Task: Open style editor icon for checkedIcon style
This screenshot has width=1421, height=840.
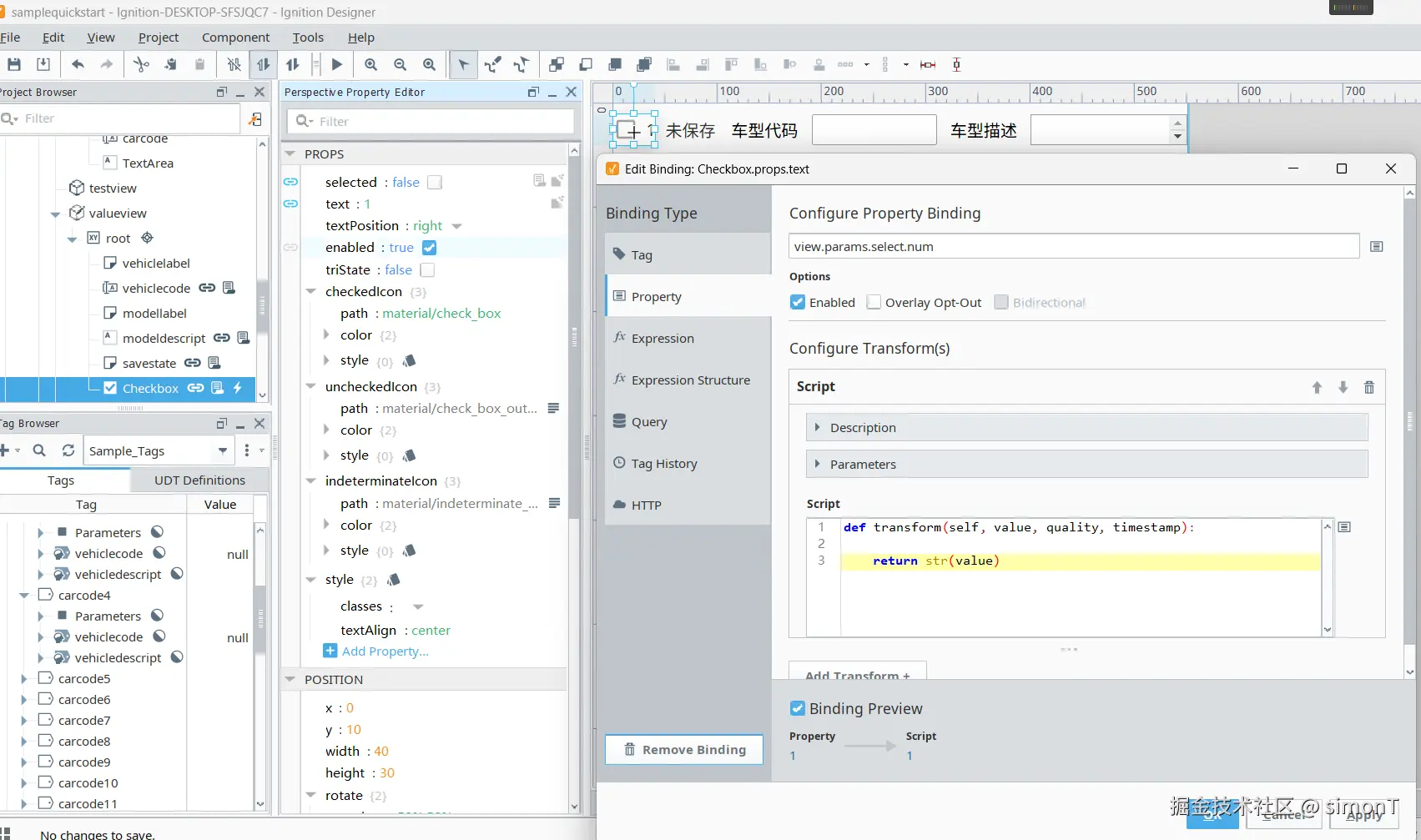Action: click(x=409, y=360)
